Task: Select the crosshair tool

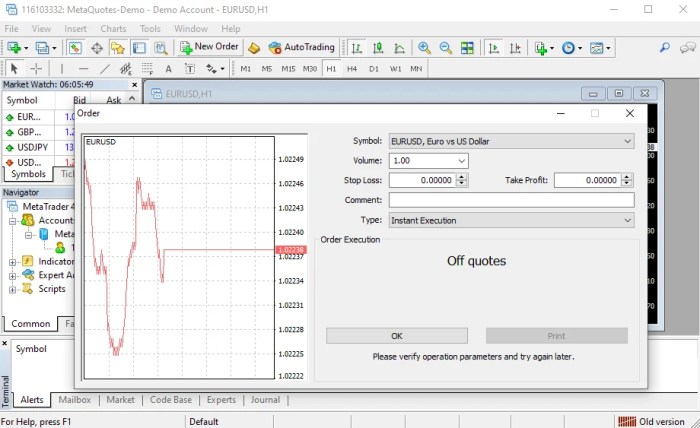Action: coord(36,69)
